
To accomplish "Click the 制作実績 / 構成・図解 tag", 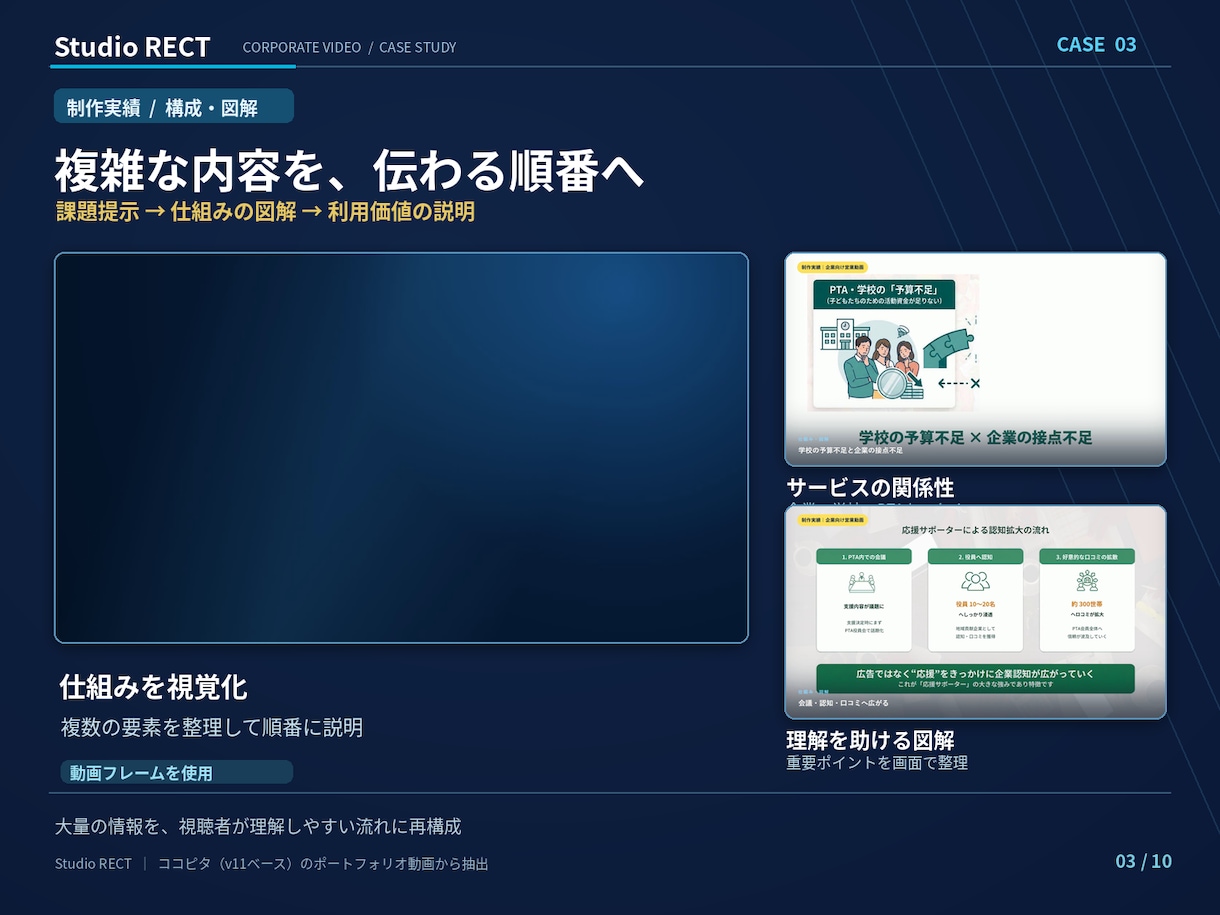I will point(174,106).
